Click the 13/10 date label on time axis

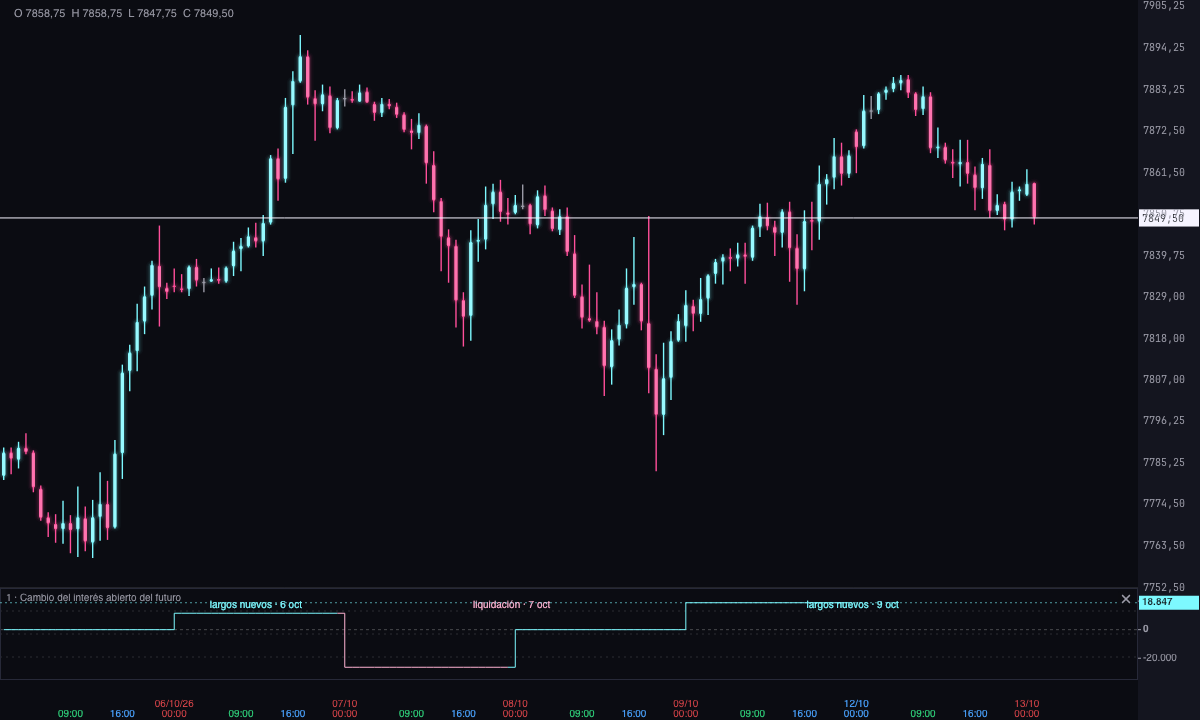pyautogui.click(x=1026, y=704)
